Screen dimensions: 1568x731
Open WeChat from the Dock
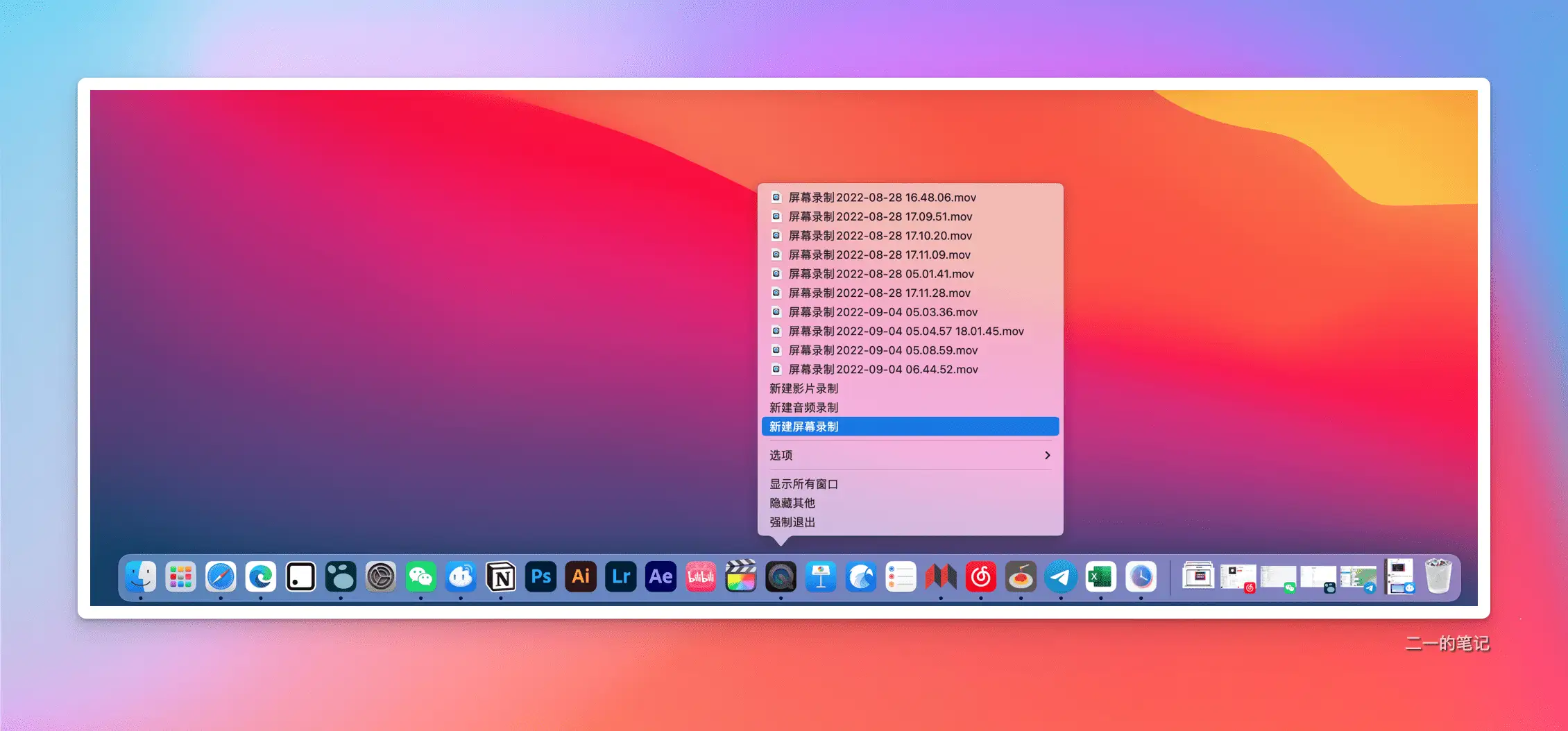[x=420, y=576]
